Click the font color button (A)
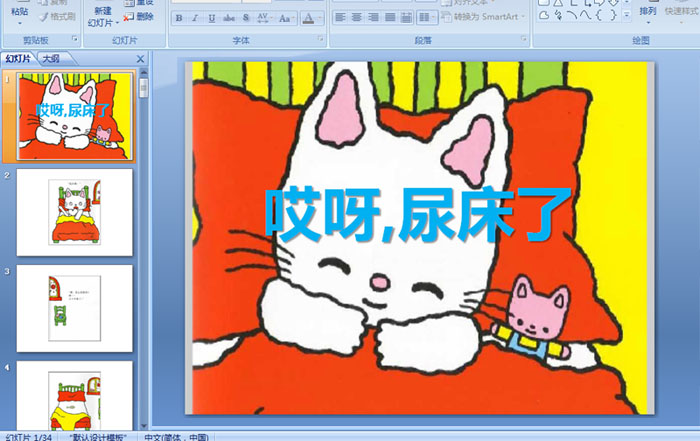 coord(308,18)
